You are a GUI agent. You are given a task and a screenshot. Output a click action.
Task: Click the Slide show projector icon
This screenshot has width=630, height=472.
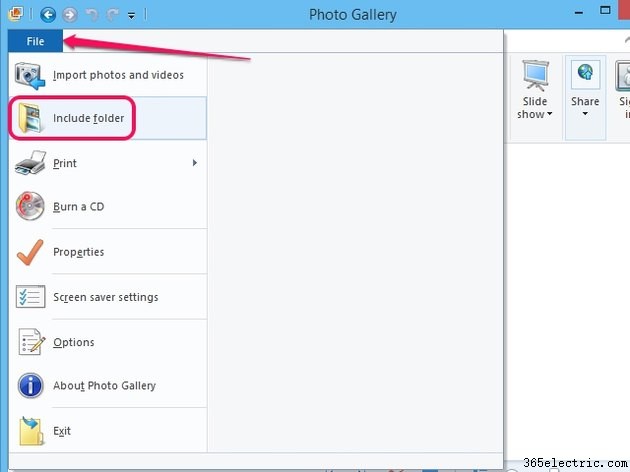pos(535,76)
